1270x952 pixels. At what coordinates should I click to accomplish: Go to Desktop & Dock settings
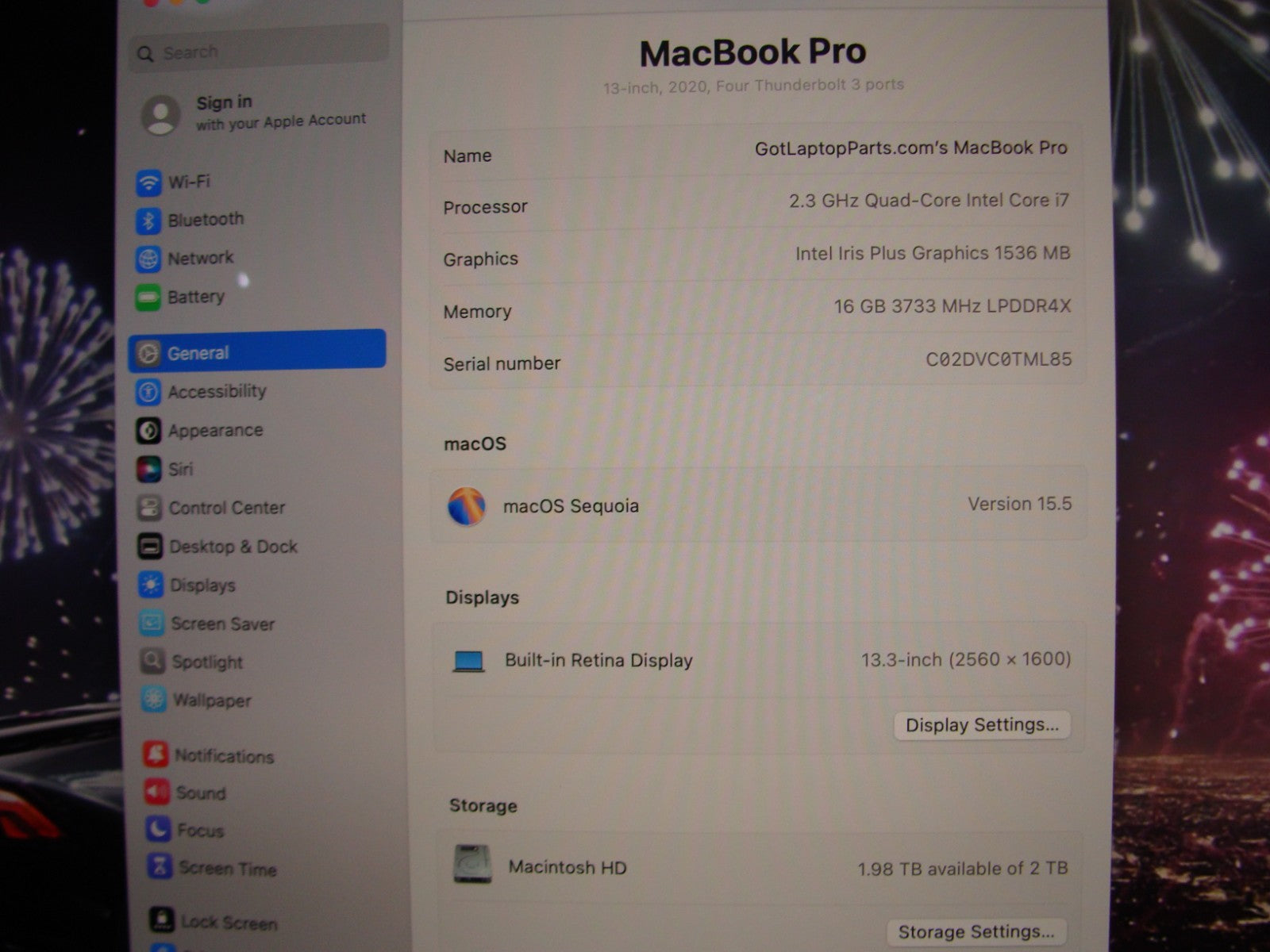[233, 547]
